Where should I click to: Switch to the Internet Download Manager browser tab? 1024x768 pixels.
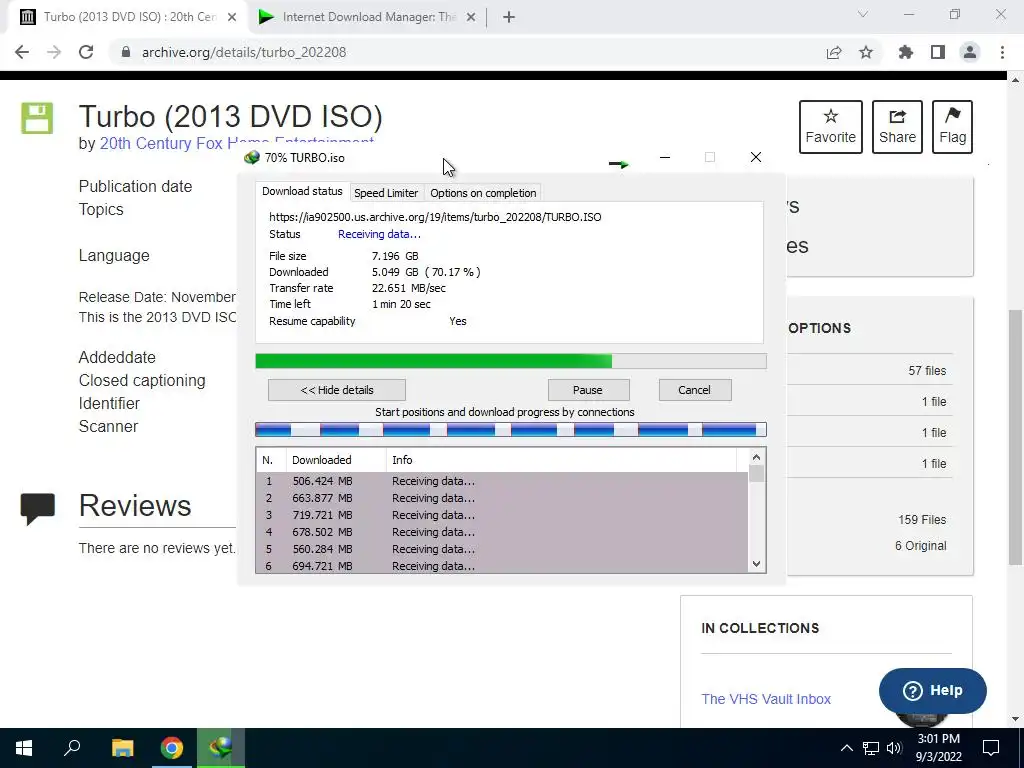[x=367, y=18]
